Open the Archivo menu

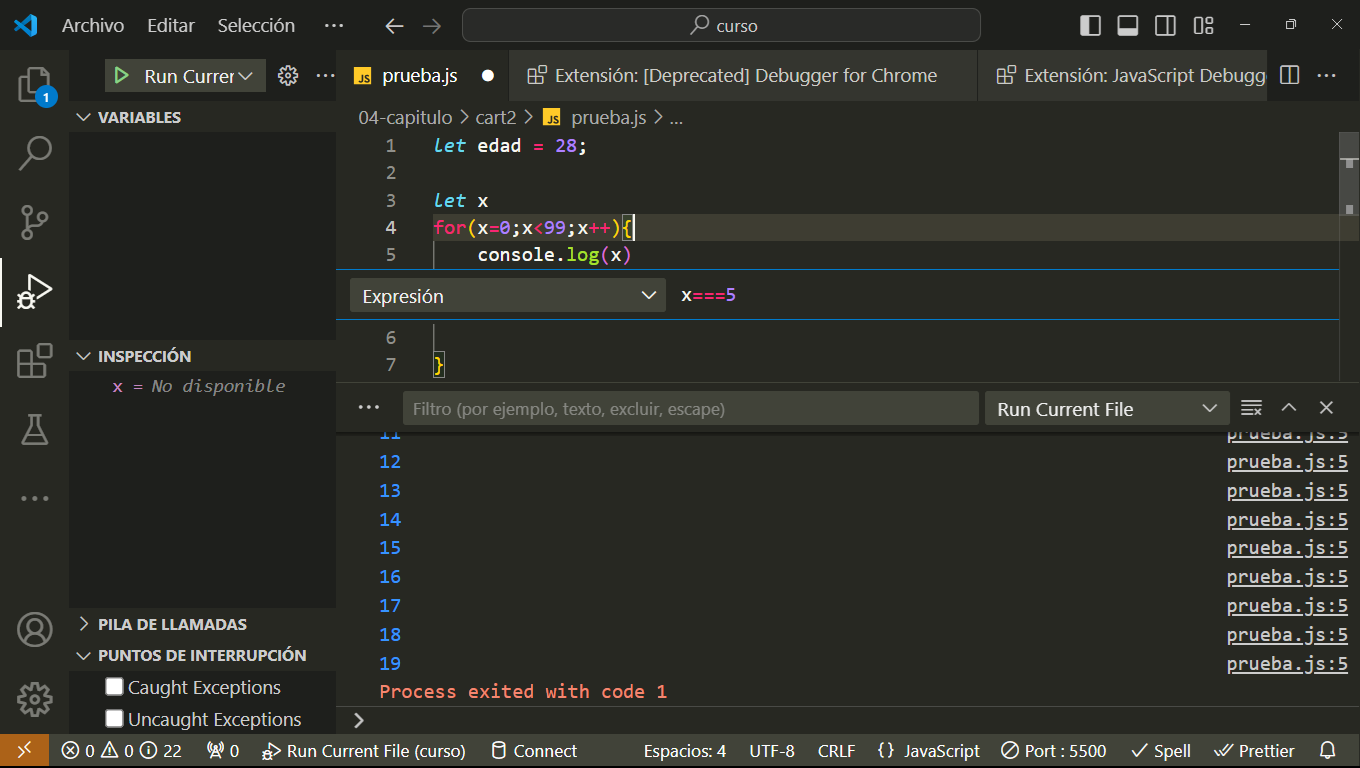tap(93, 26)
